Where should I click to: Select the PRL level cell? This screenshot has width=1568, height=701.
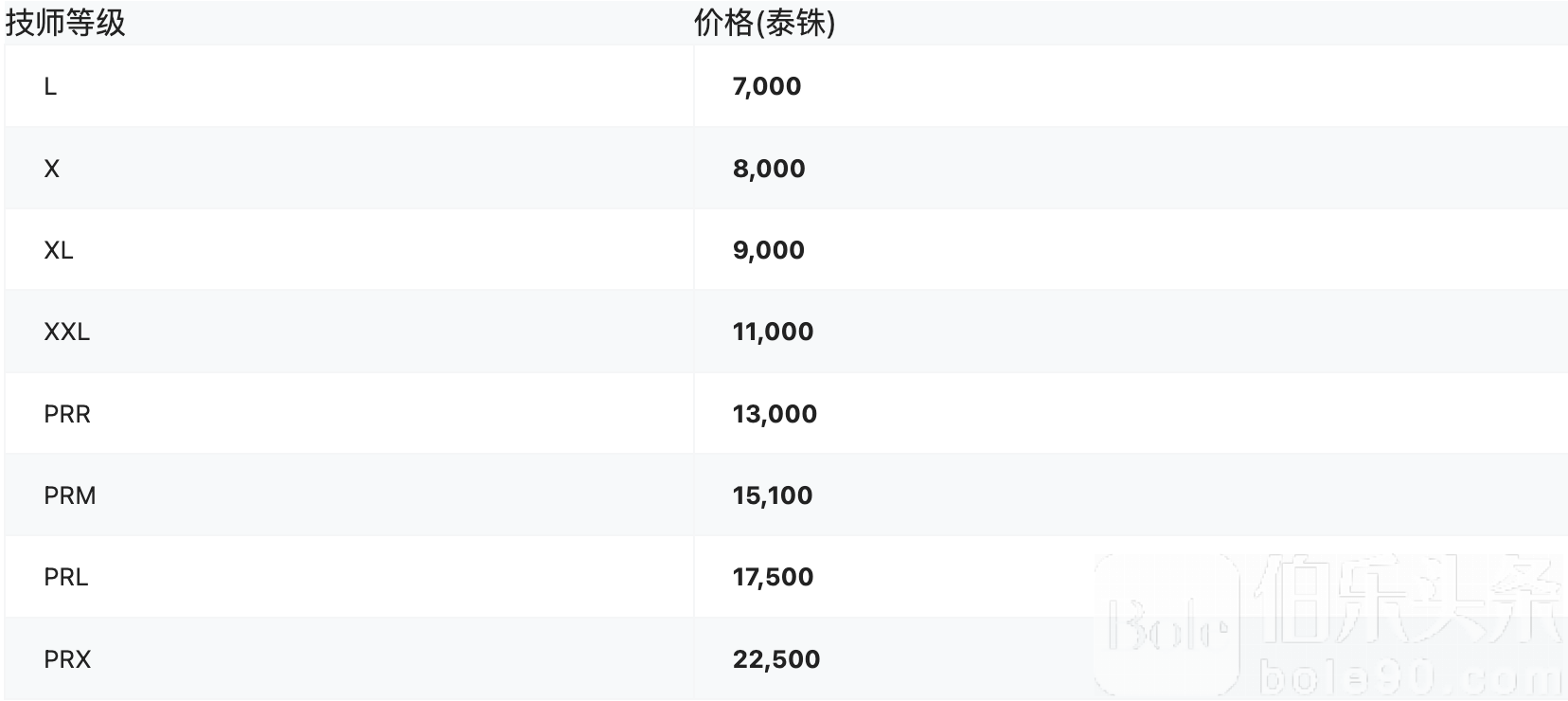coord(66,577)
